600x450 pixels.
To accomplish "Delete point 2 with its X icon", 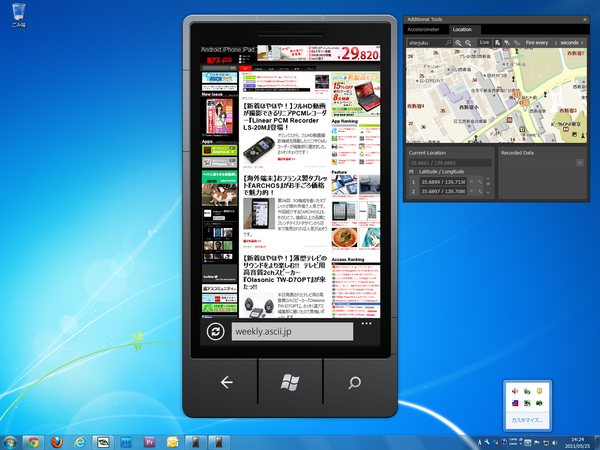I will [x=471, y=191].
